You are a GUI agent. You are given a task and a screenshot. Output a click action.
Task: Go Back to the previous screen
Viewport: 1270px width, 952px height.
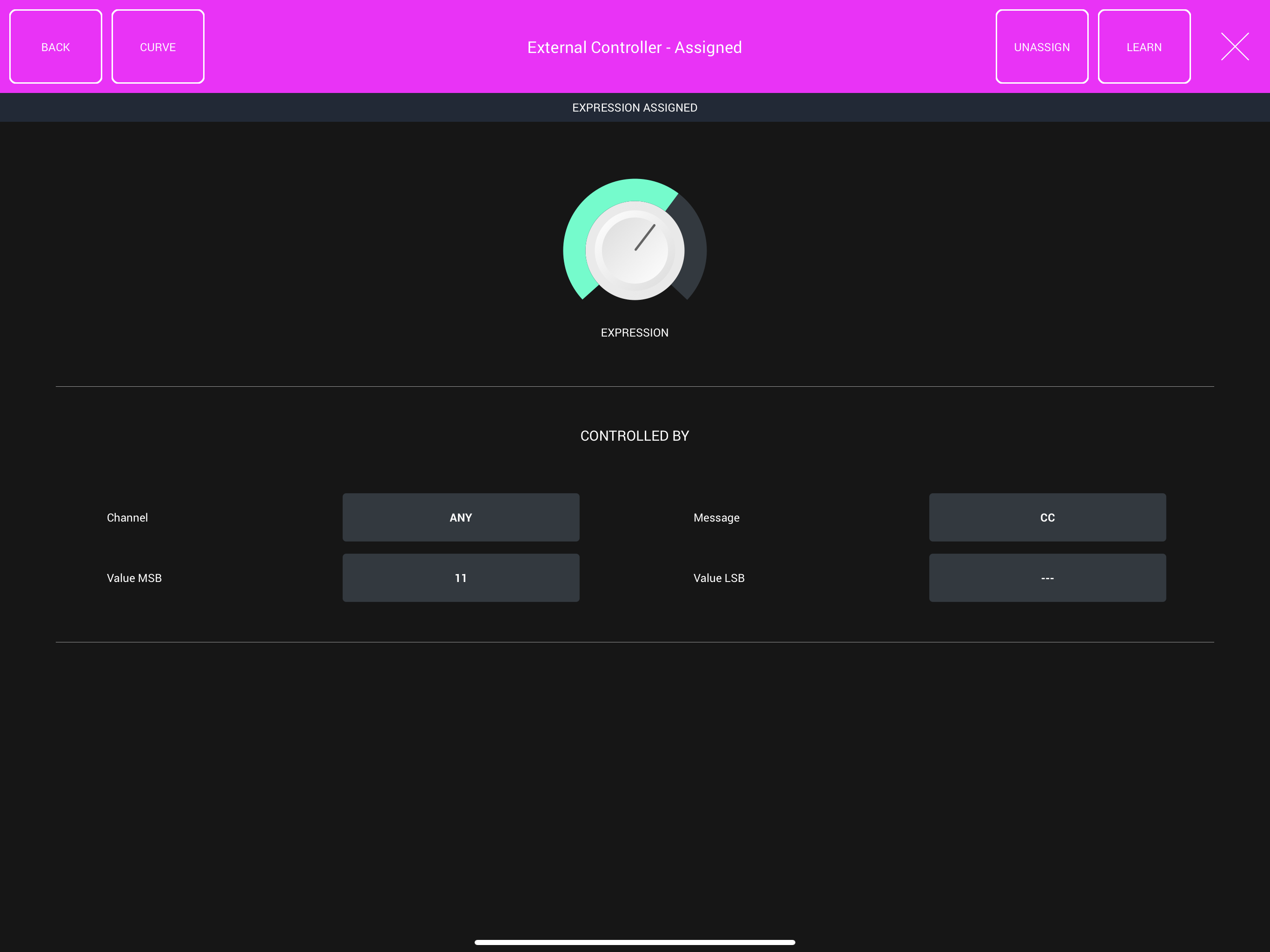tap(55, 46)
